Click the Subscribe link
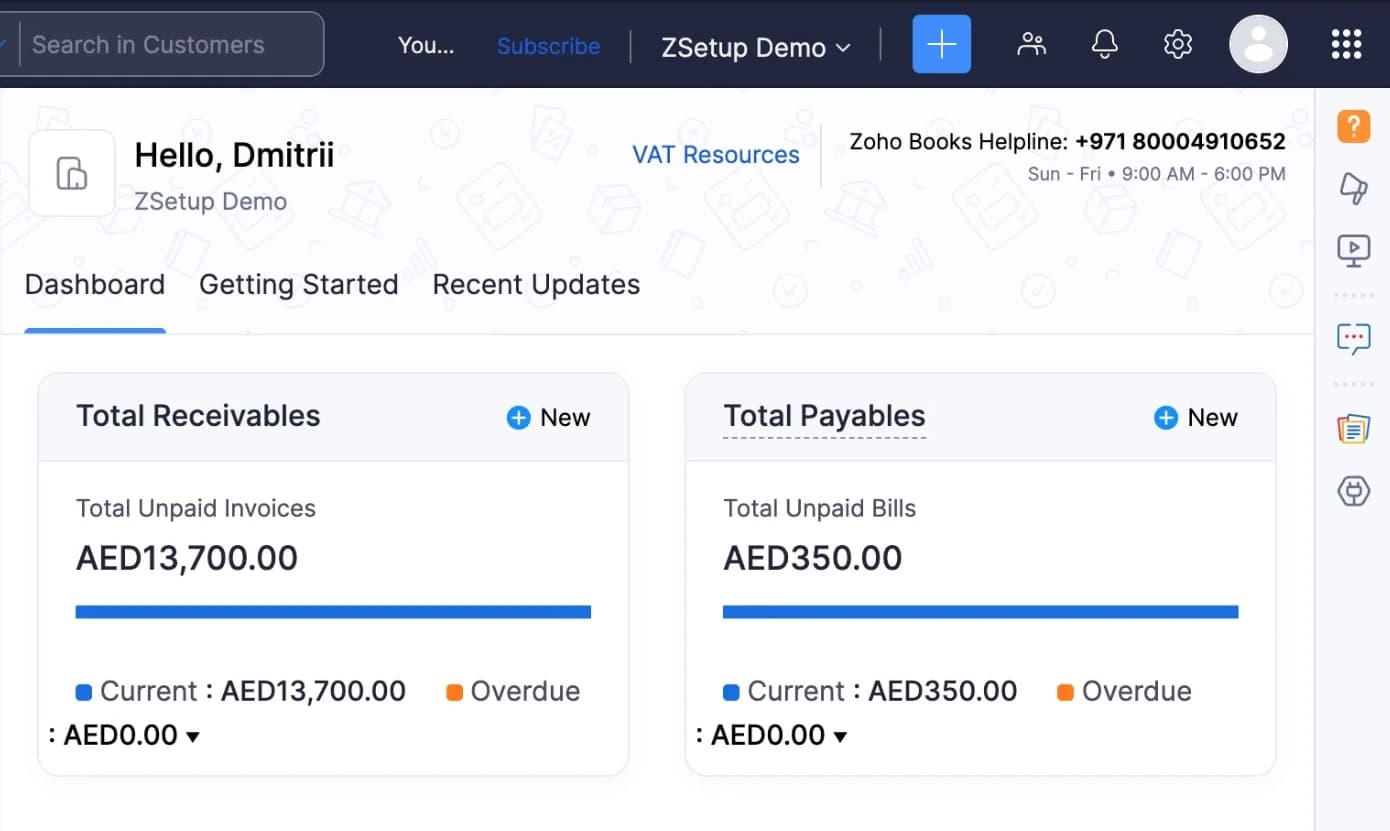Viewport: 1390px width, 831px height. pos(549,46)
